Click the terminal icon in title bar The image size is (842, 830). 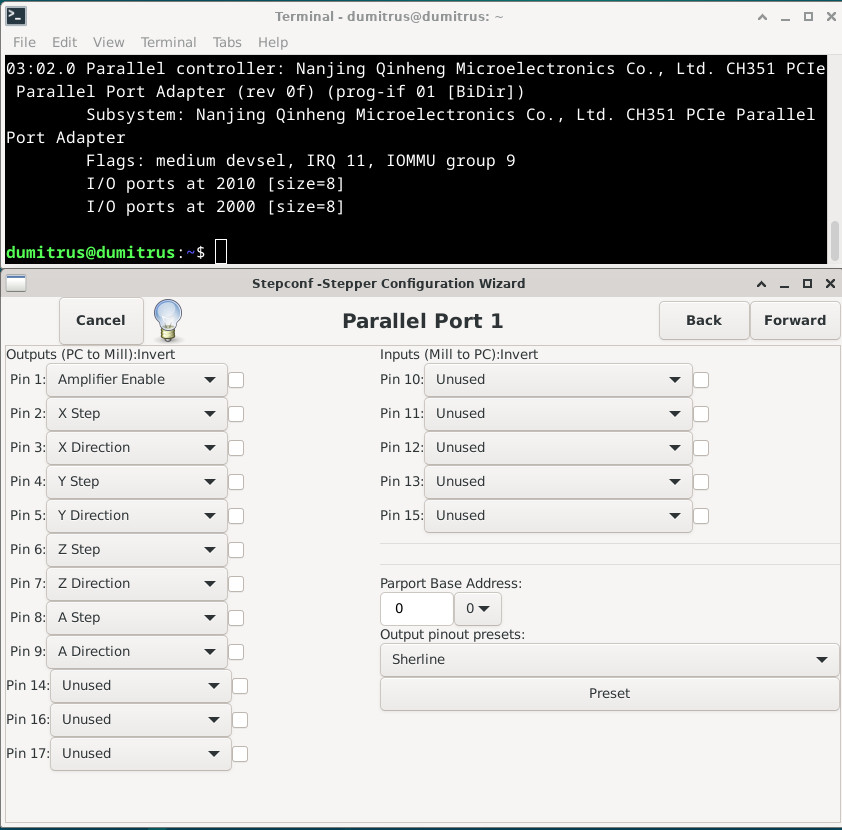(17, 16)
